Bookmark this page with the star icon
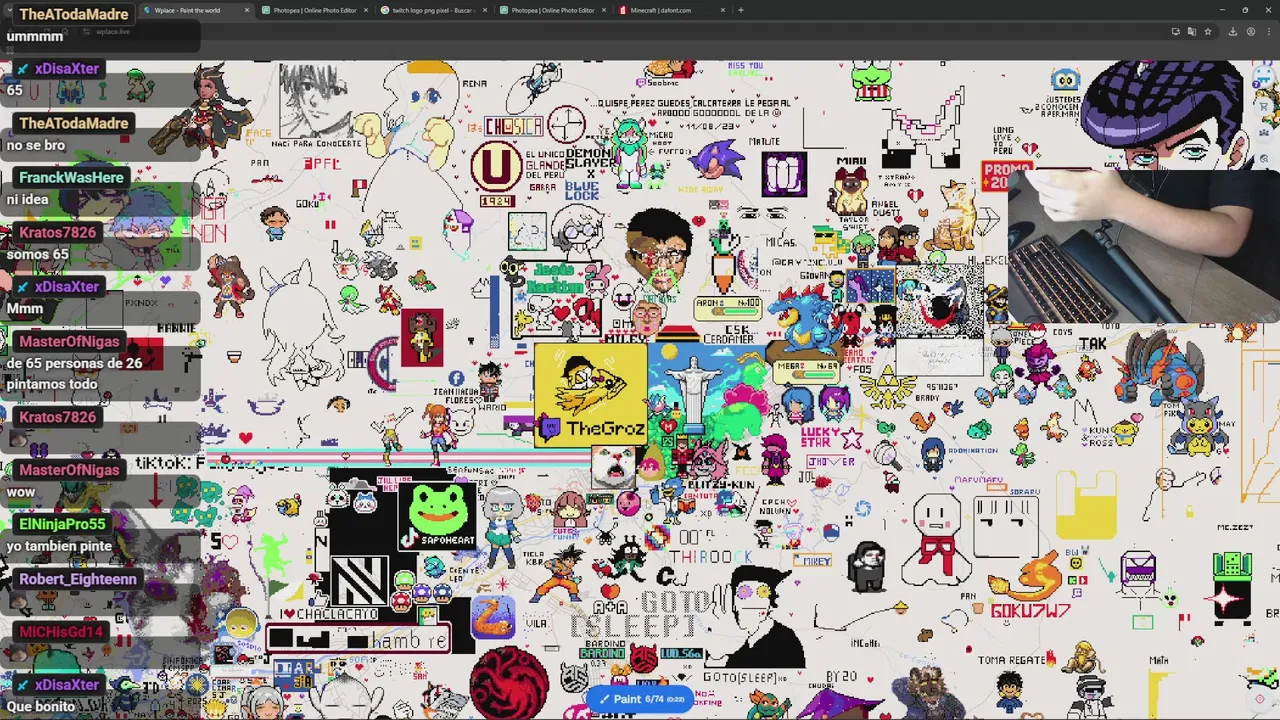Image resolution: width=1280 pixels, height=720 pixels. [x=1207, y=32]
